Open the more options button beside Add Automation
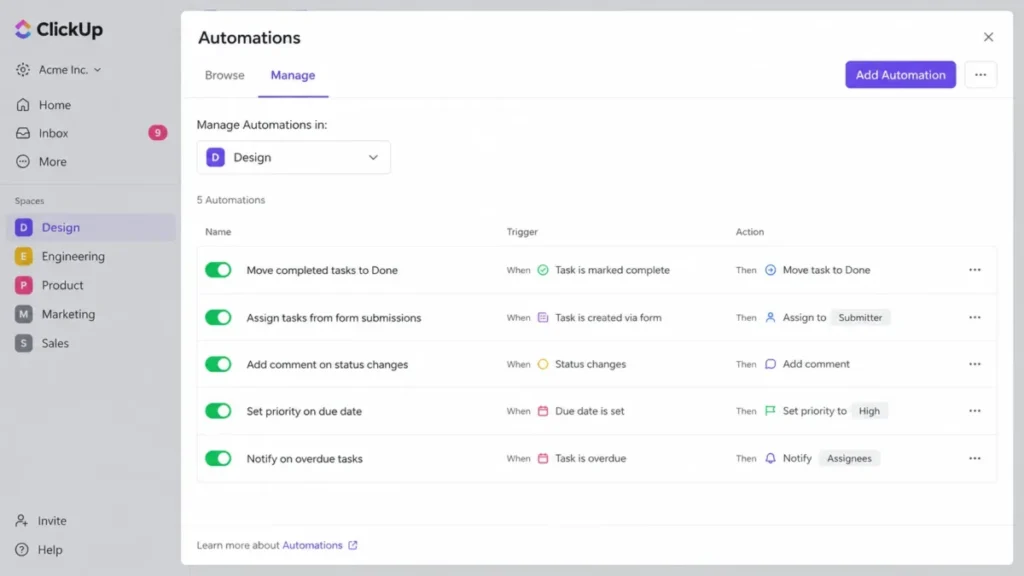This screenshot has width=1024, height=576. 980,74
